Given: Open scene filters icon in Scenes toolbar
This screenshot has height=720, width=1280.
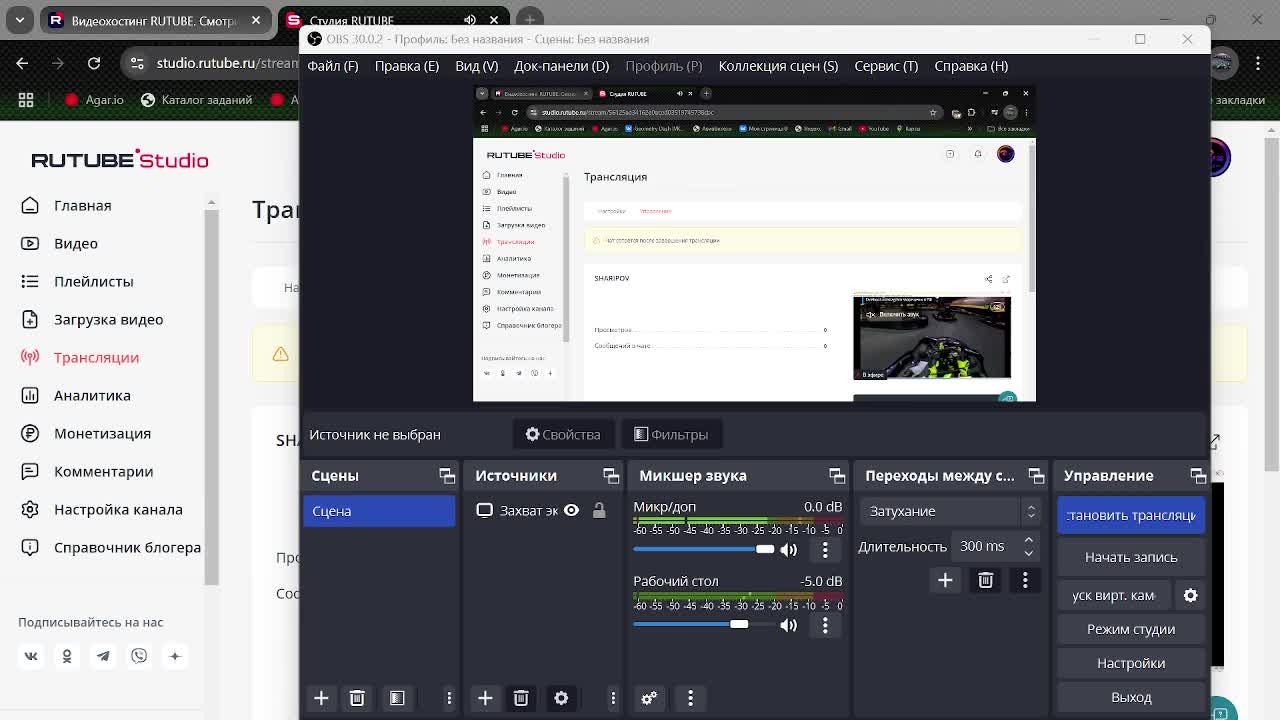Looking at the screenshot, I should pyautogui.click(x=397, y=698).
